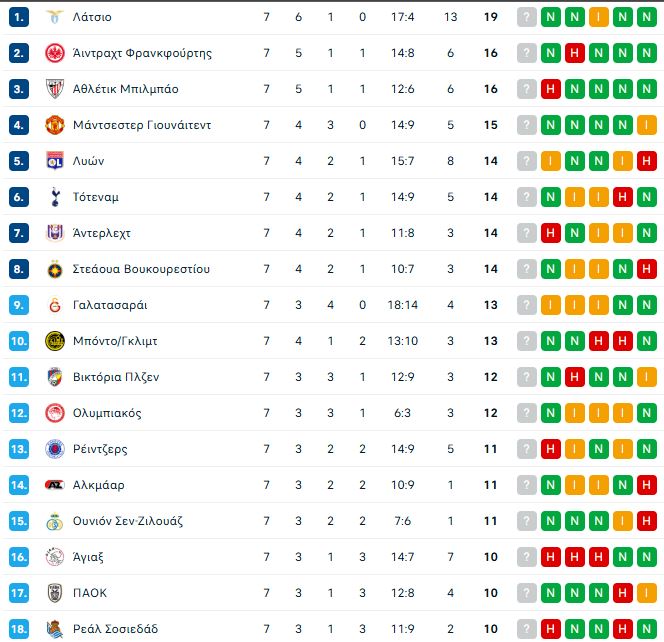664x642 pixels.
Task: Open the Αθλέτικ Μπιλμπάο team page
Action: coord(125,89)
